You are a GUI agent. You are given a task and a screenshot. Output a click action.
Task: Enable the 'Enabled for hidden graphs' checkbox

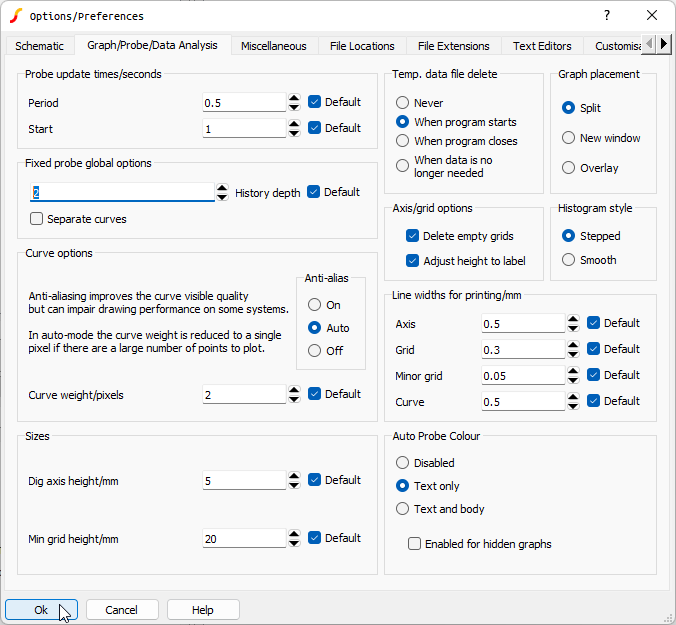[414, 544]
